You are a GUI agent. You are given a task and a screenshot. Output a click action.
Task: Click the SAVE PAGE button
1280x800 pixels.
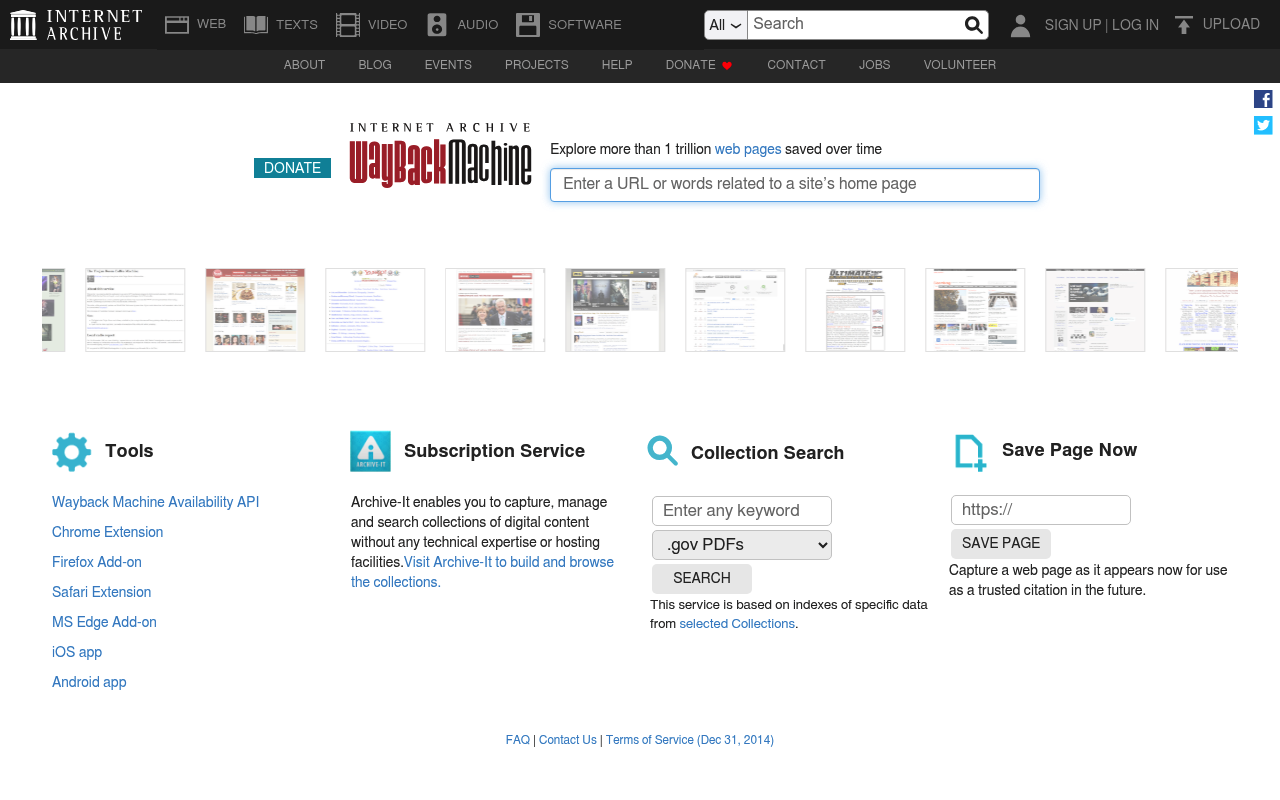coord(1001,544)
